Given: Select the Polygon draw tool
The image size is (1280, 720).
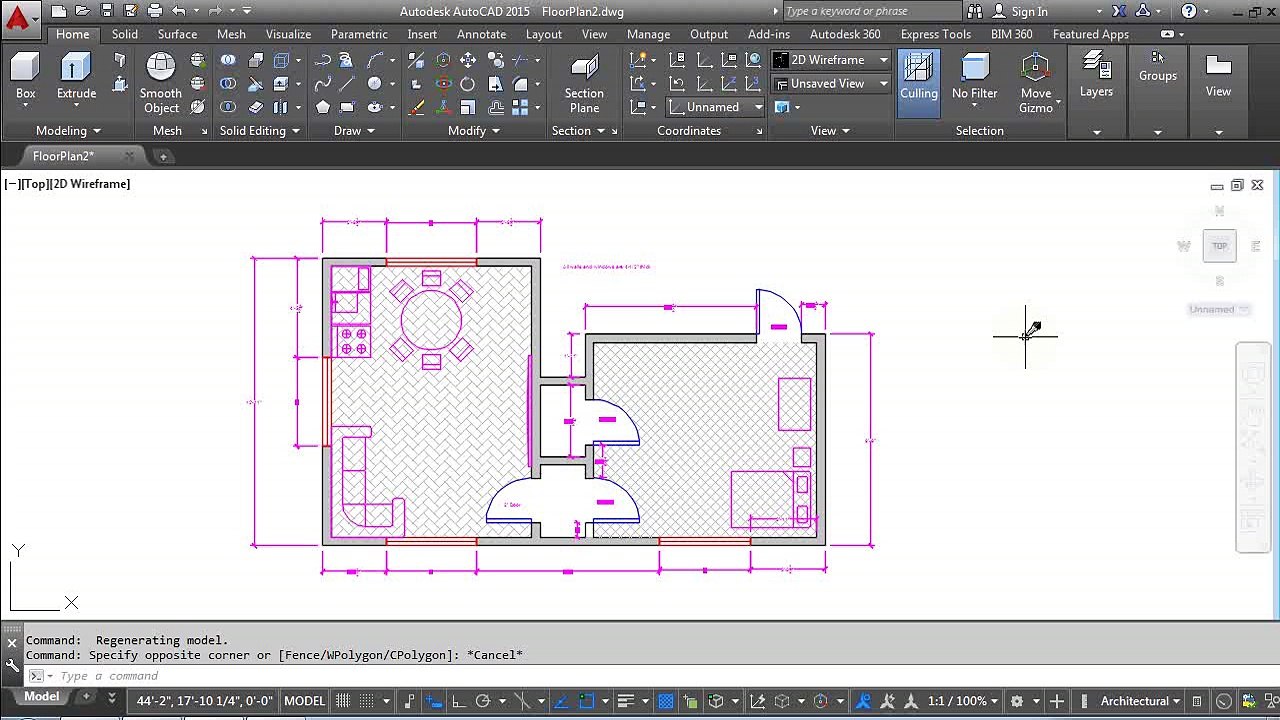Looking at the screenshot, I should [x=323, y=107].
